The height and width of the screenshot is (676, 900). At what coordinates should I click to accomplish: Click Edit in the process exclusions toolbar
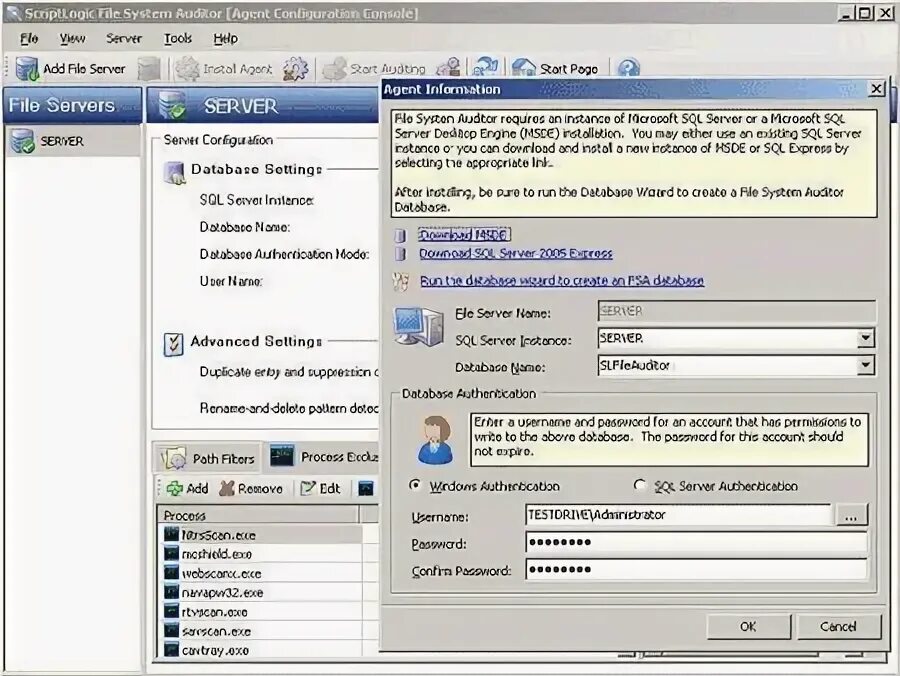point(320,488)
